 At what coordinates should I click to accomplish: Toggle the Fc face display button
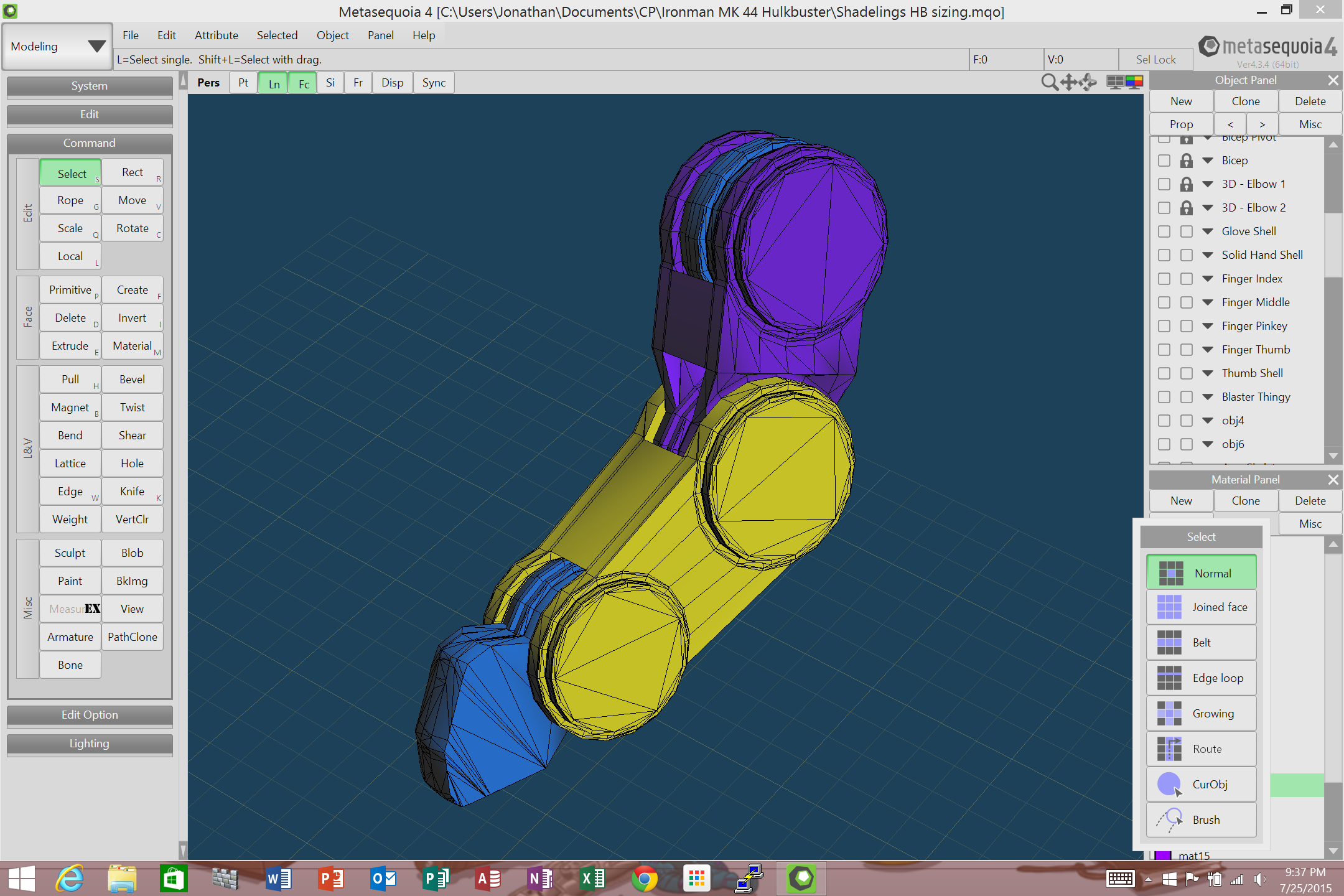[304, 83]
